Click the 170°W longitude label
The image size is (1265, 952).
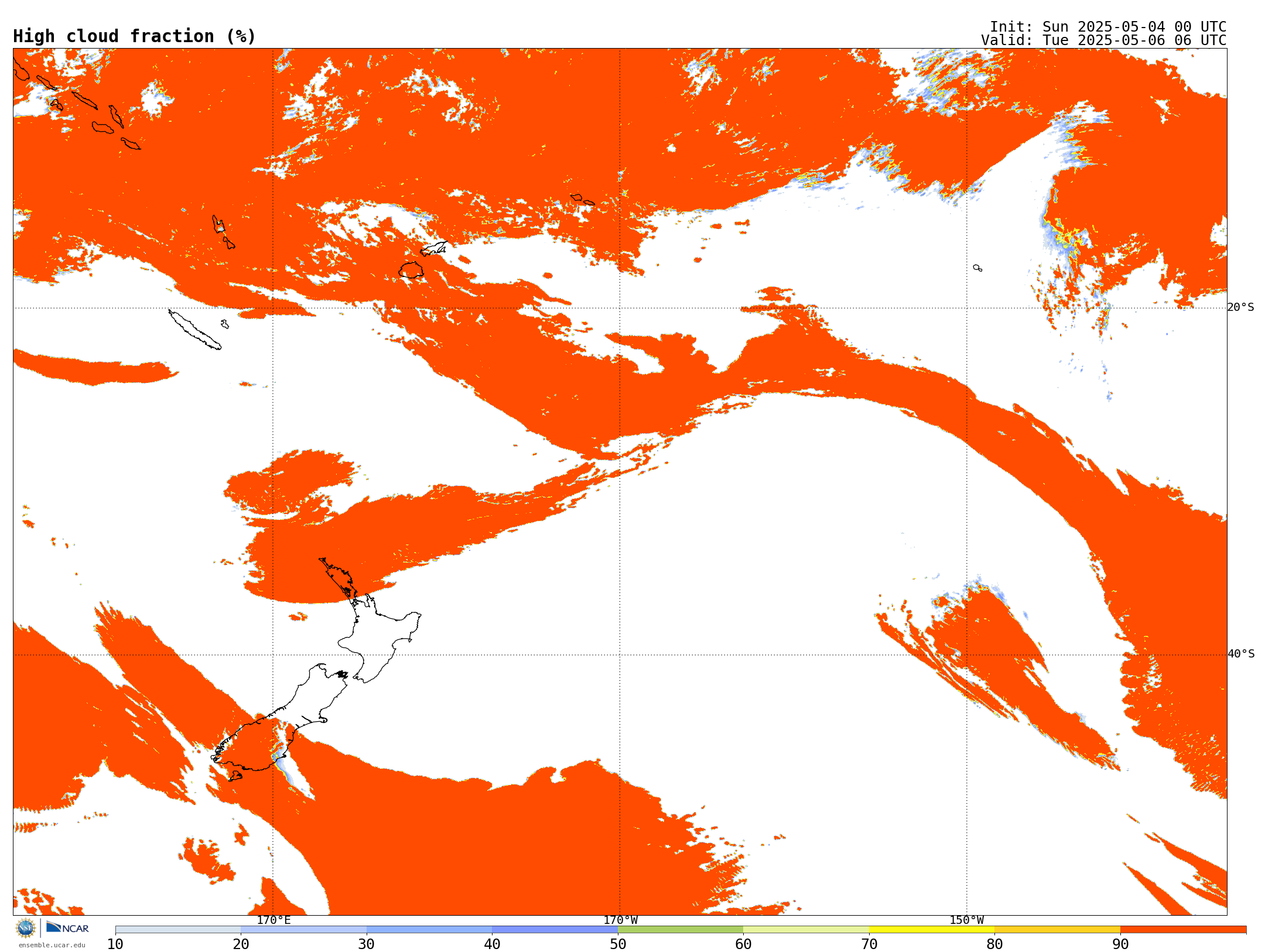click(x=620, y=920)
